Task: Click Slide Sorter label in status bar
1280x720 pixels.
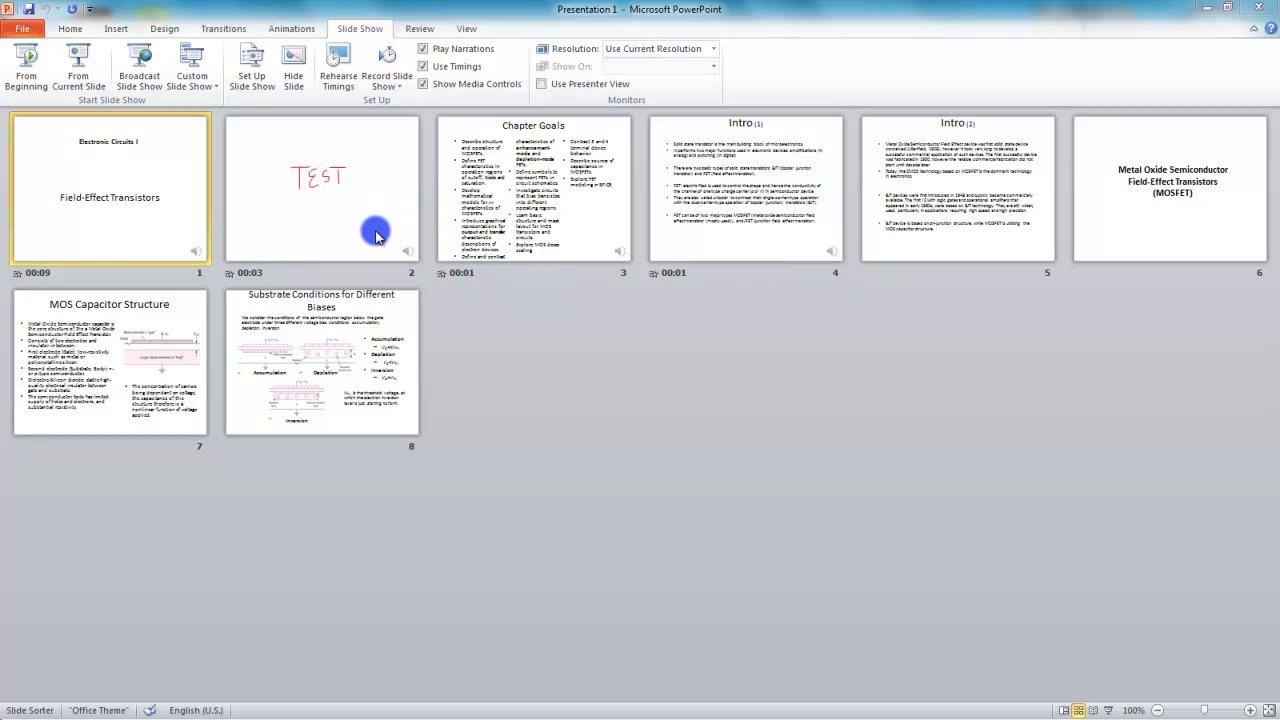Action: pos(30,710)
